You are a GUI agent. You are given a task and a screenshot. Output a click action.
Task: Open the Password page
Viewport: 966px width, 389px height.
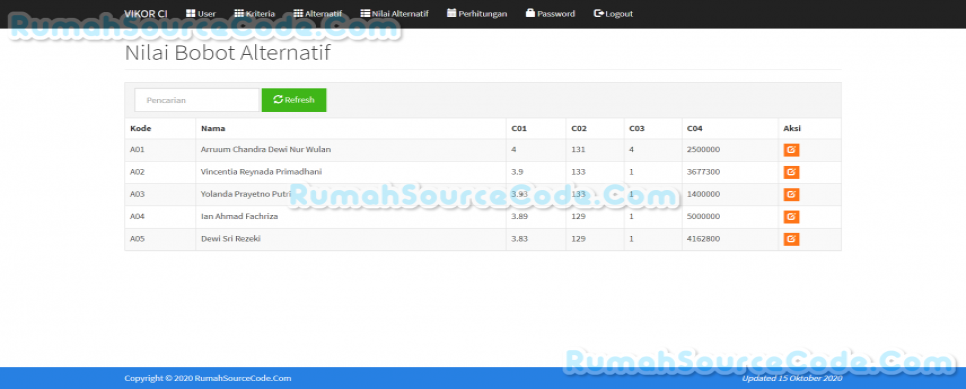[551, 14]
